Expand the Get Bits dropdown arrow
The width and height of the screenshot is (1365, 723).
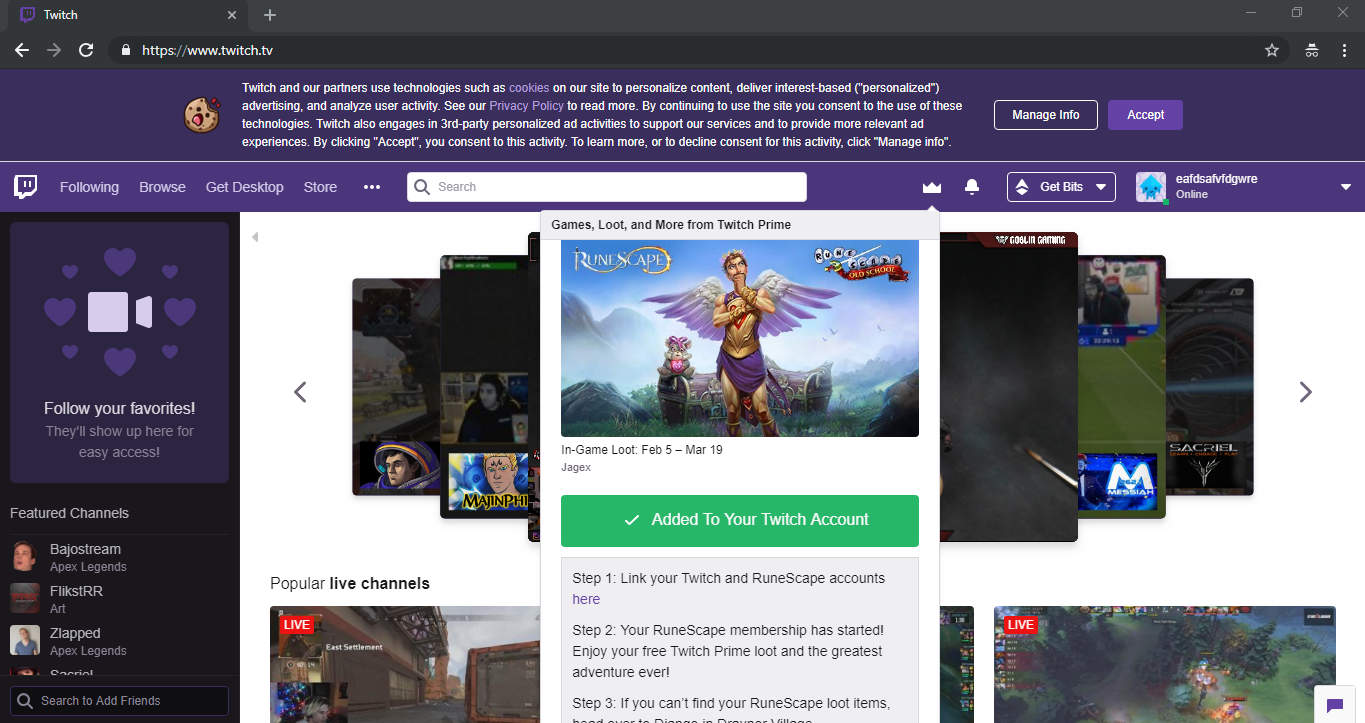[x=1101, y=187]
